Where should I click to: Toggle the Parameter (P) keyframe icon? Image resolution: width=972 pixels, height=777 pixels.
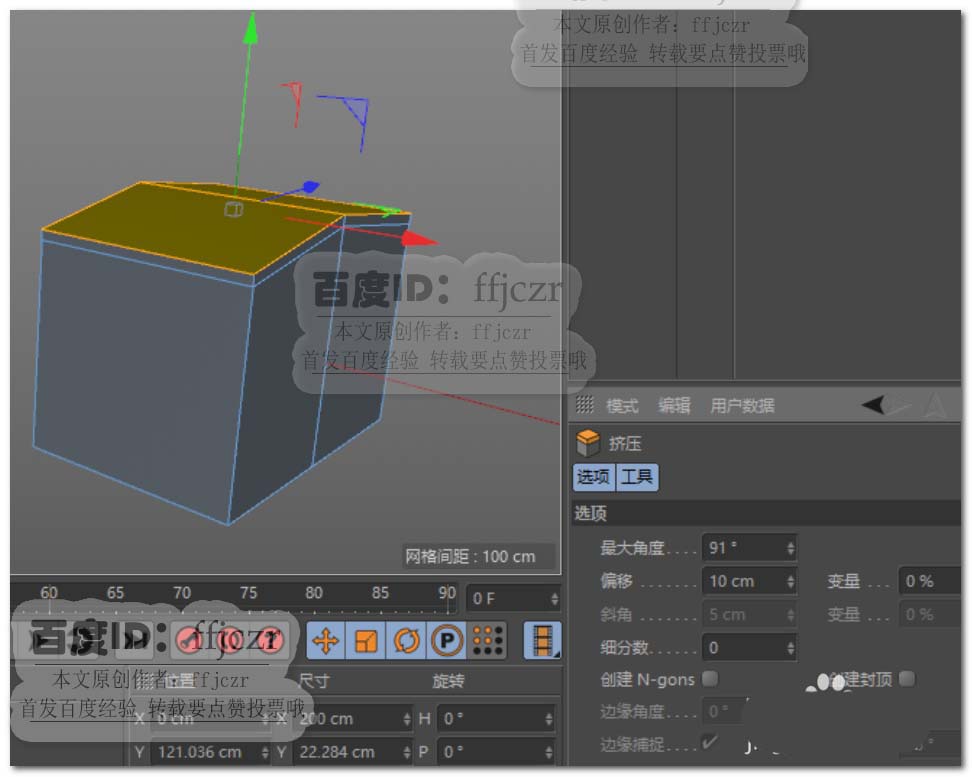coord(446,641)
